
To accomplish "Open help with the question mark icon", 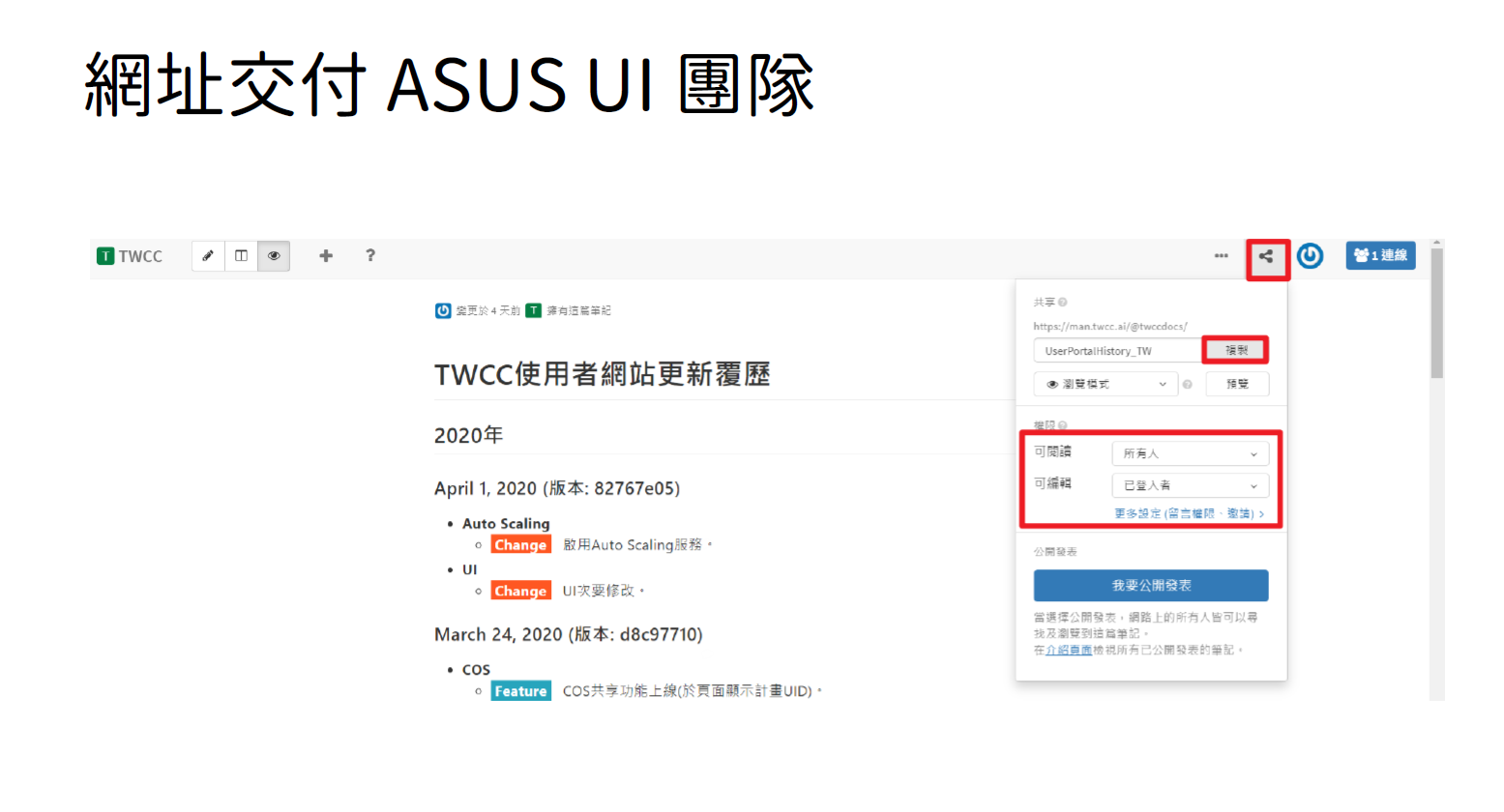I will click(x=370, y=256).
